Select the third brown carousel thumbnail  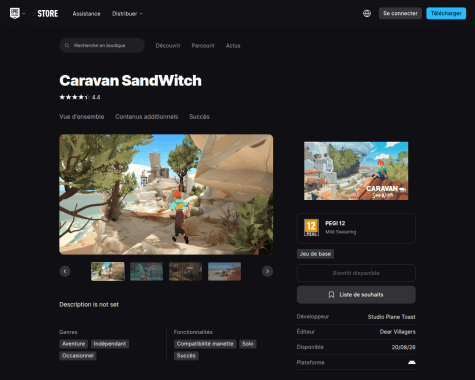[x=185, y=271]
